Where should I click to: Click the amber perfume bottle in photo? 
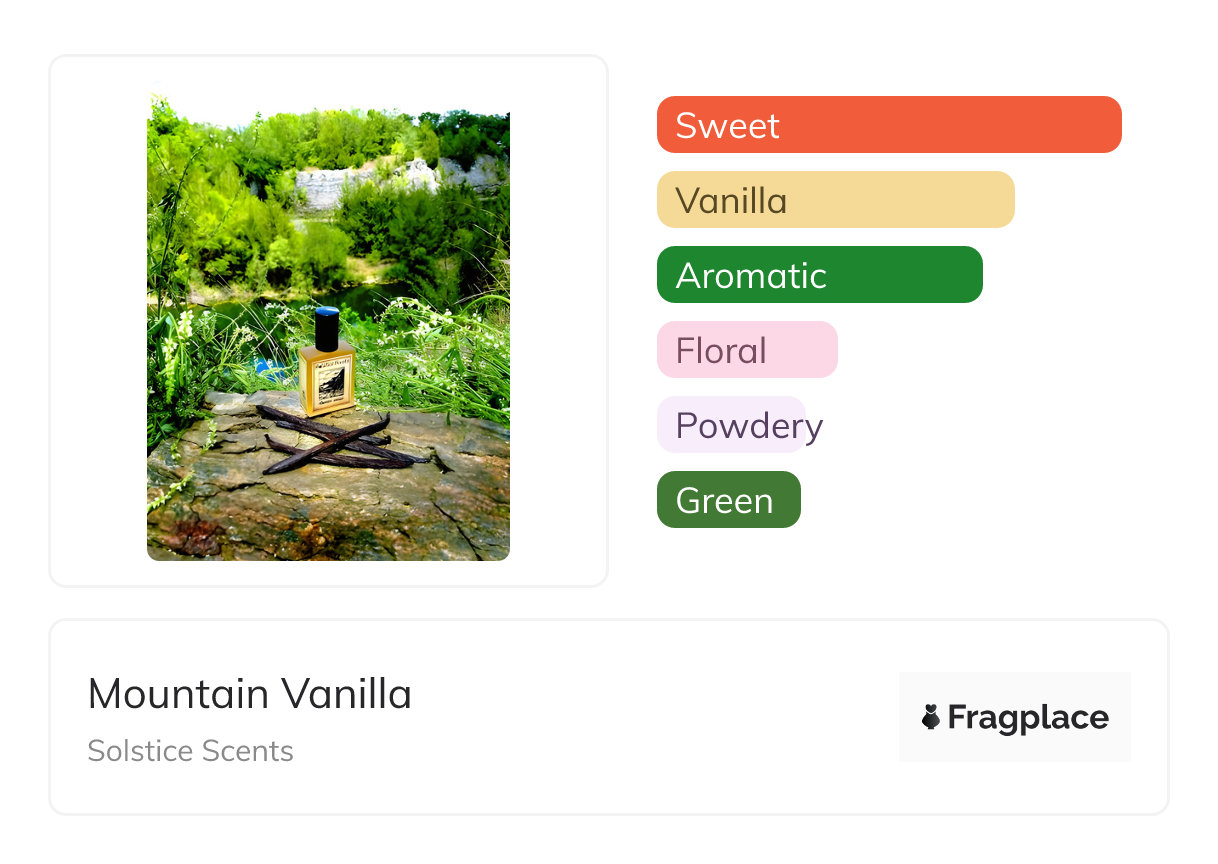[327, 377]
